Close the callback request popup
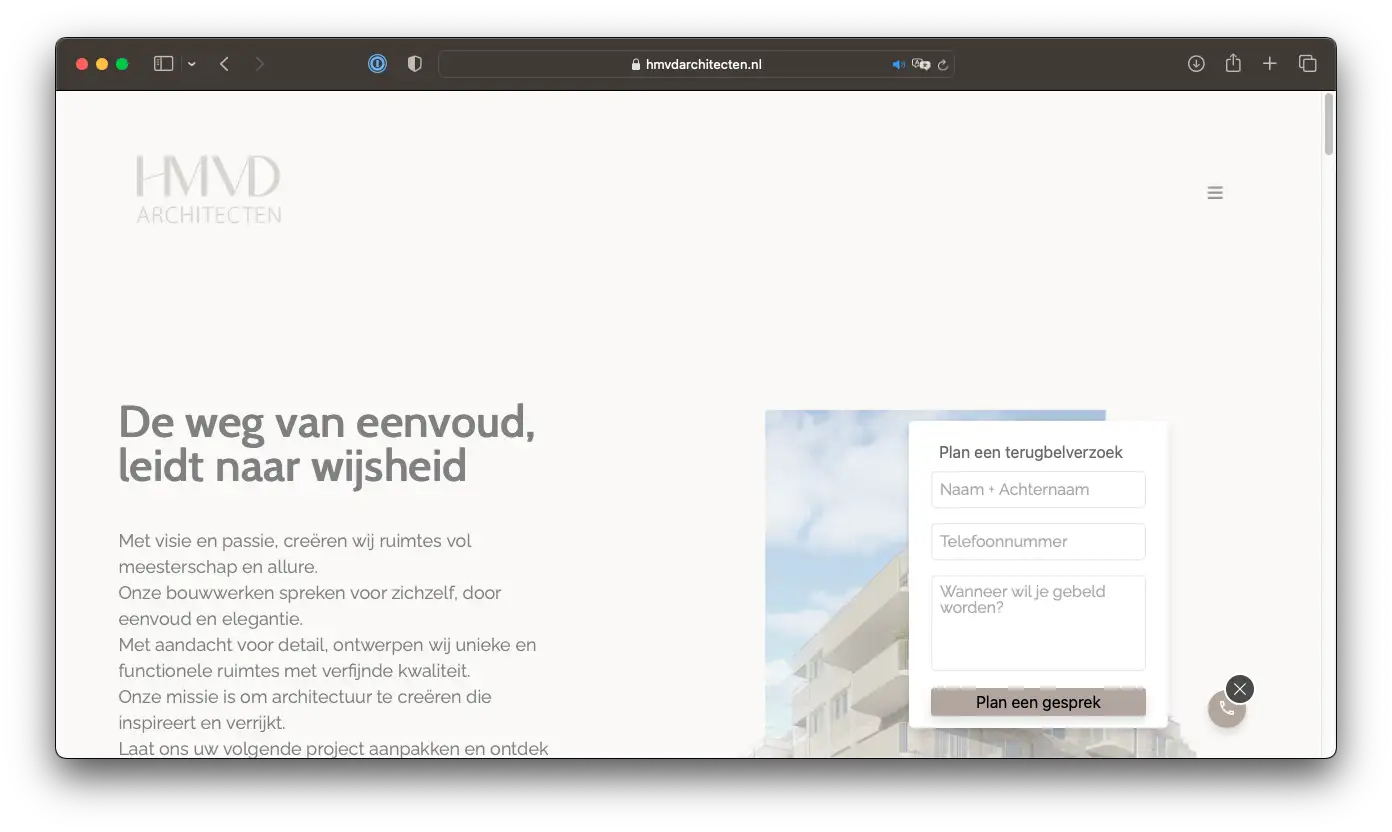 pyautogui.click(x=1240, y=689)
